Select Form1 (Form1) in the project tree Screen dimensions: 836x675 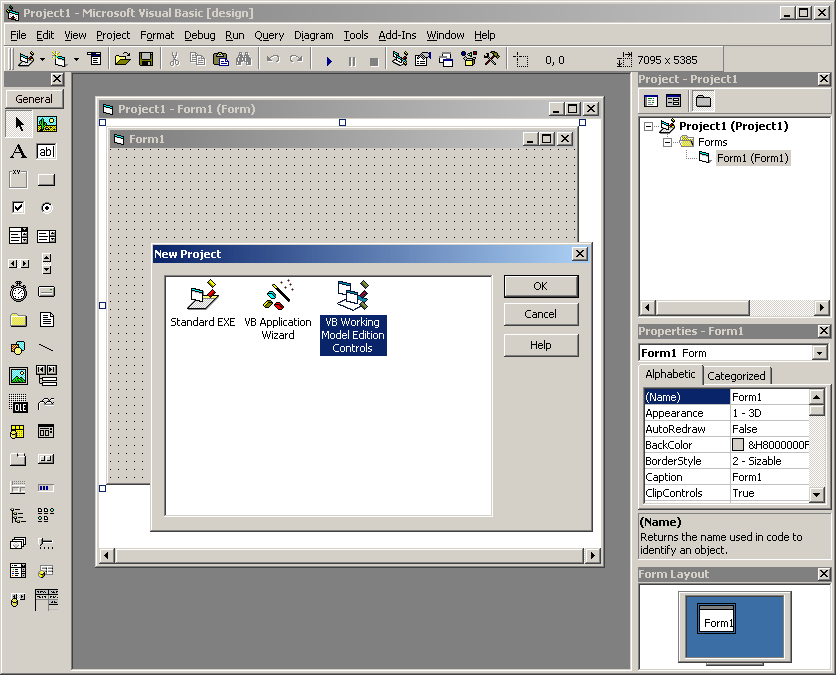pyautogui.click(x=752, y=158)
